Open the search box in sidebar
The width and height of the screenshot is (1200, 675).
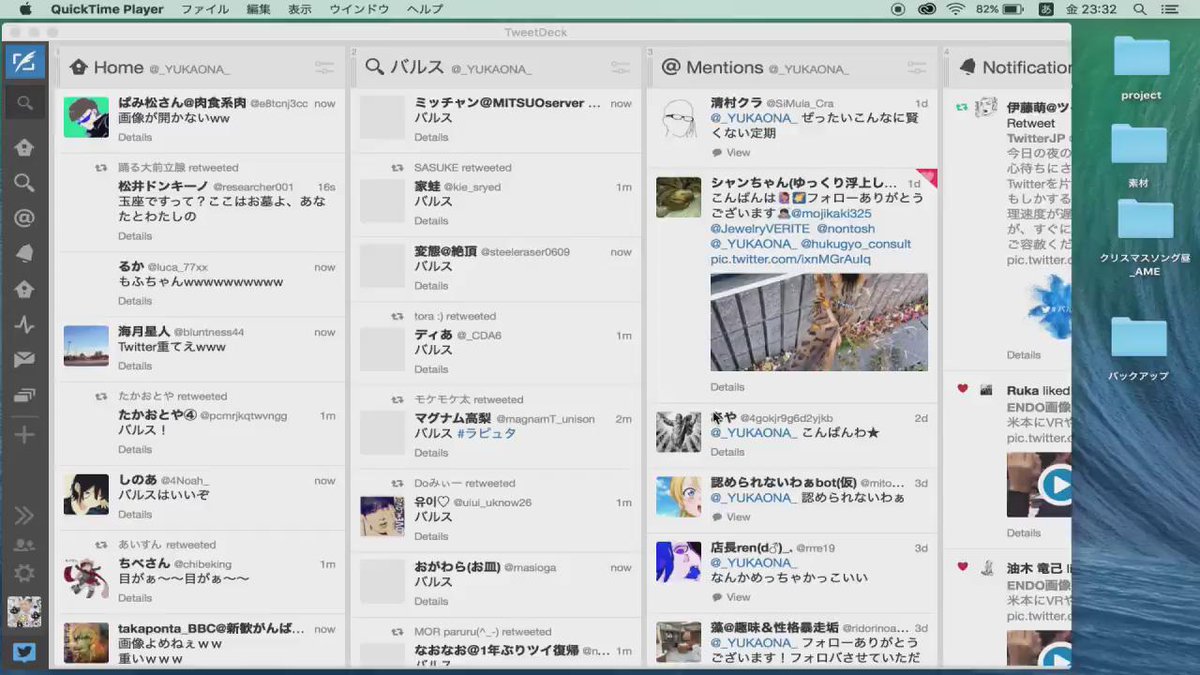coord(24,103)
